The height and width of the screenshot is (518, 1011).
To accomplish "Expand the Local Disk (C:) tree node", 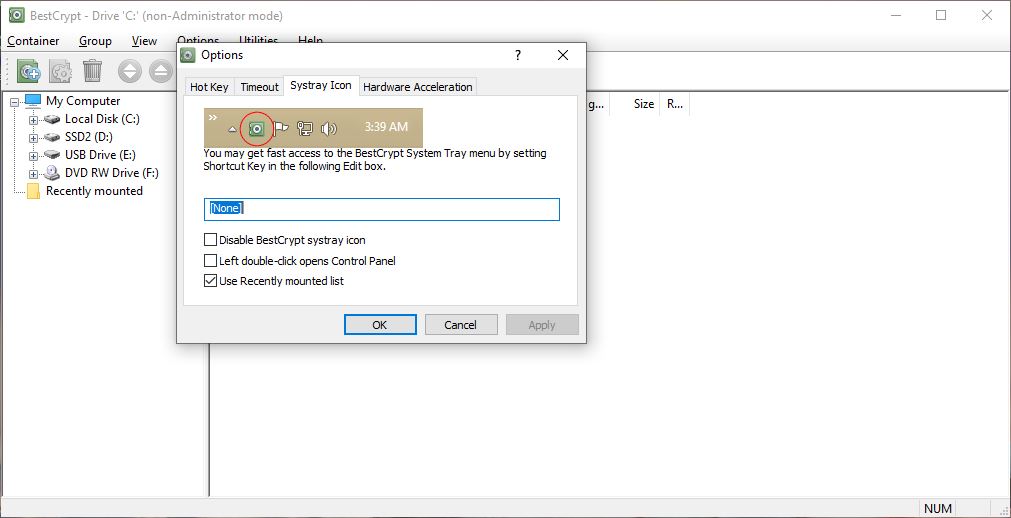I will click(33, 120).
